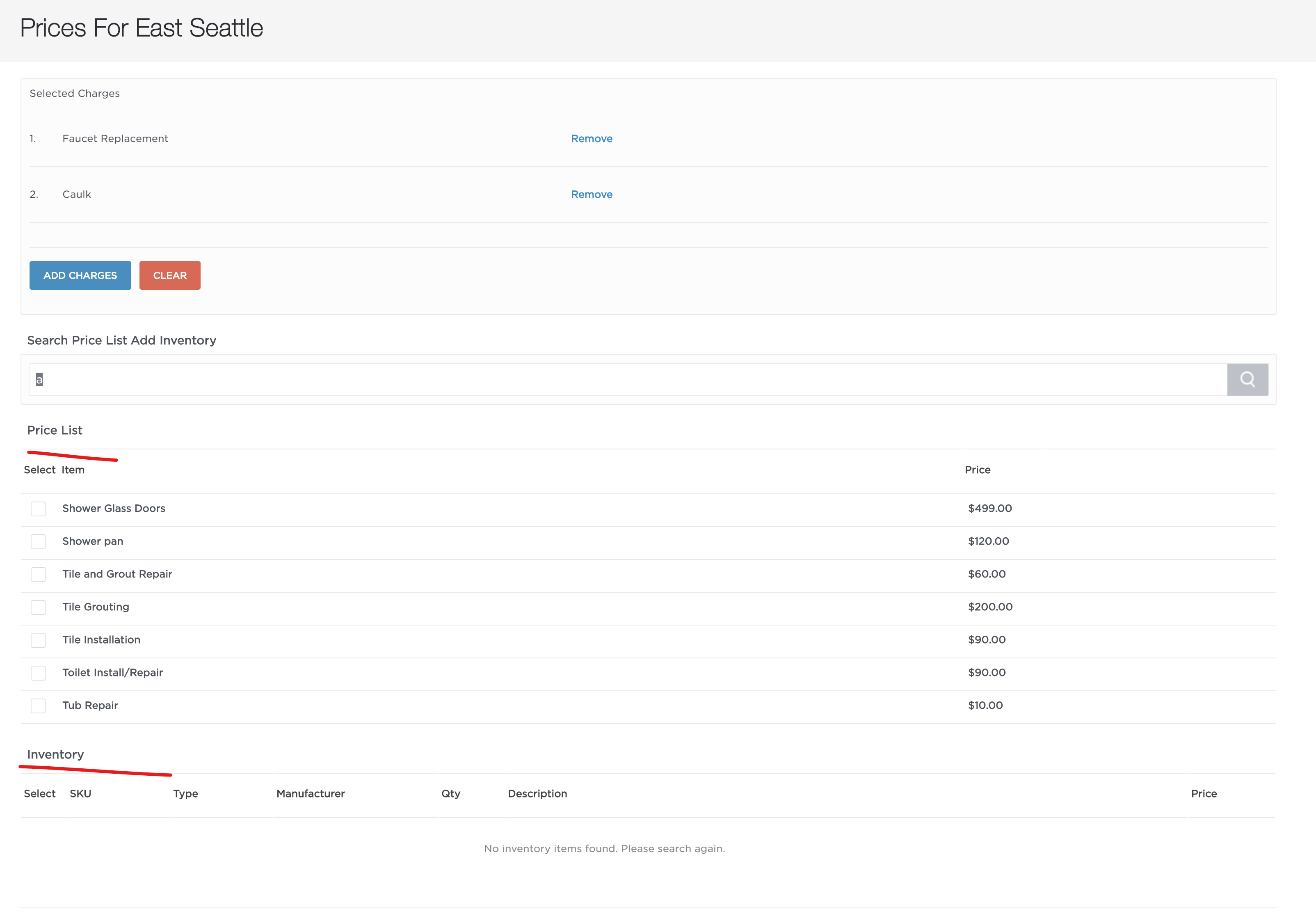Viewport: 1316px width, 912px height.
Task: Click the Inventory section heading
Action: 55,755
